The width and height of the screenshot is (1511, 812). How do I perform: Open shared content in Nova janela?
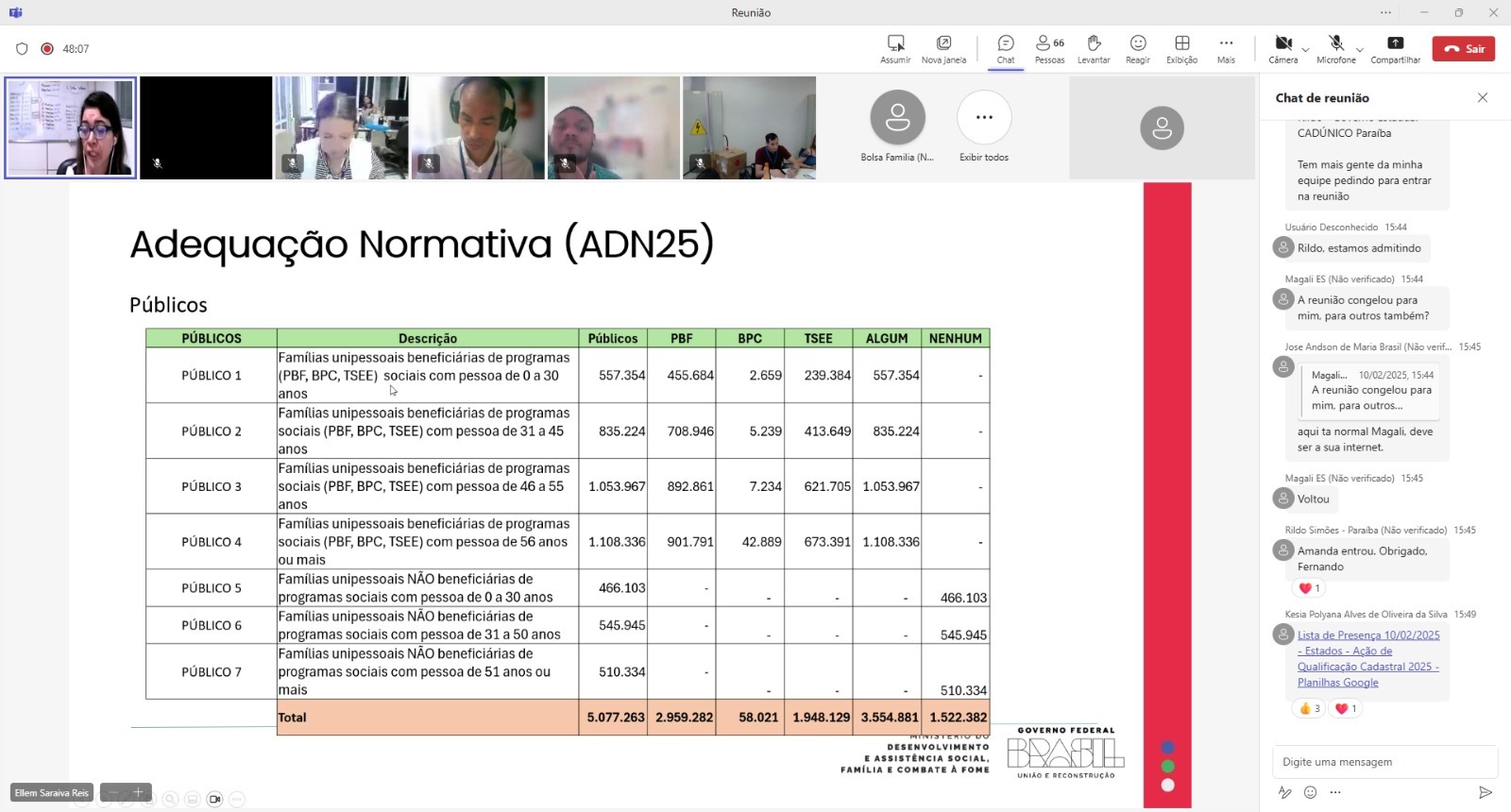click(943, 48)
